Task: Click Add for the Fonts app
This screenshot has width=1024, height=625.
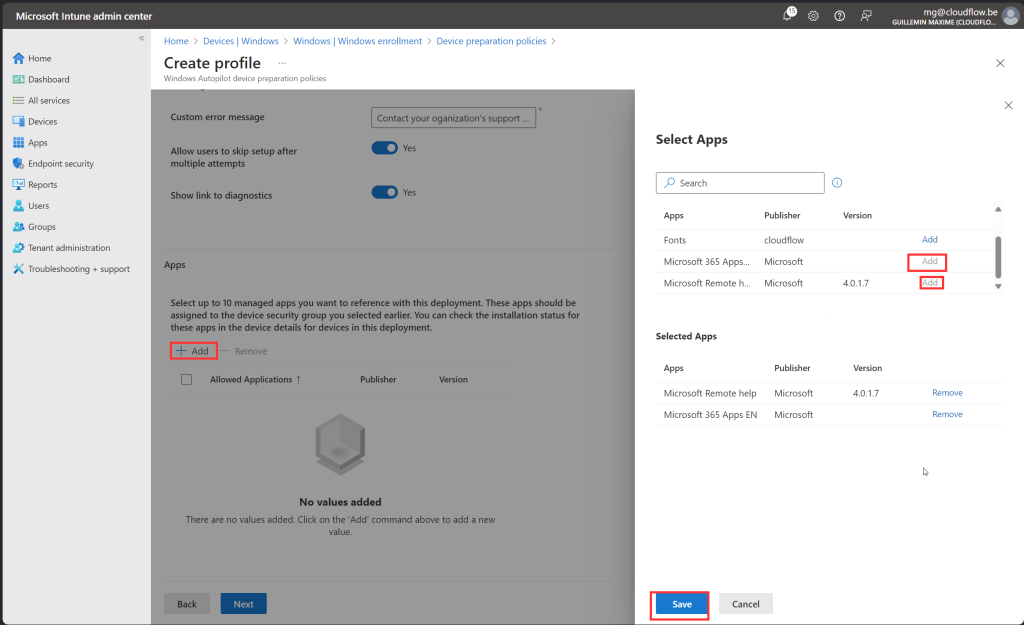Action: (929, 240)
